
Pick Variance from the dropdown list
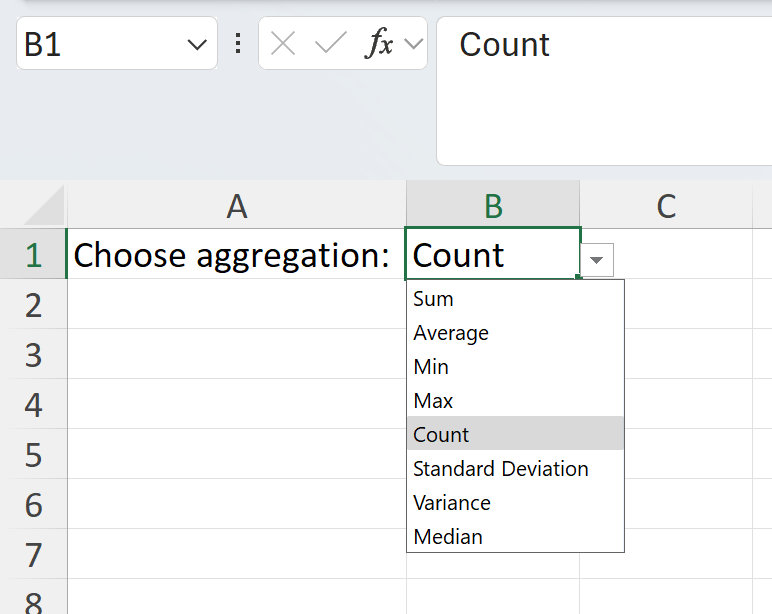452,503
